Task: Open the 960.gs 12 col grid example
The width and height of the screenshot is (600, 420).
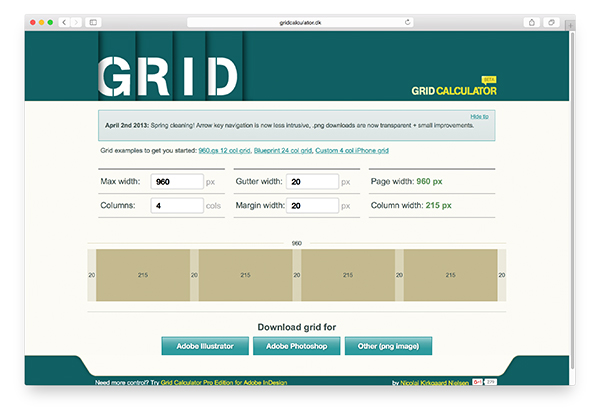Action: (x=224, y=151)
